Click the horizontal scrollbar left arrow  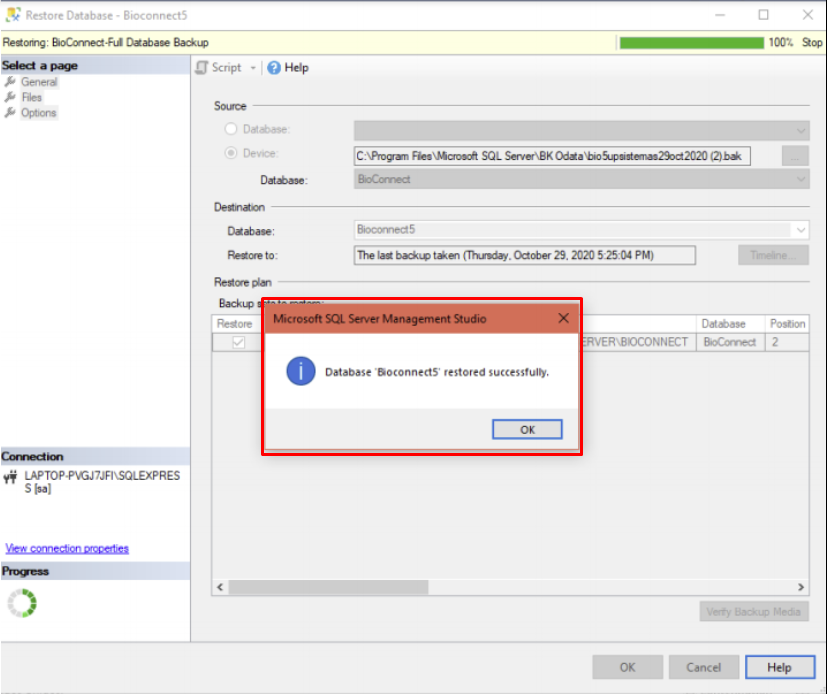(220, 587)
